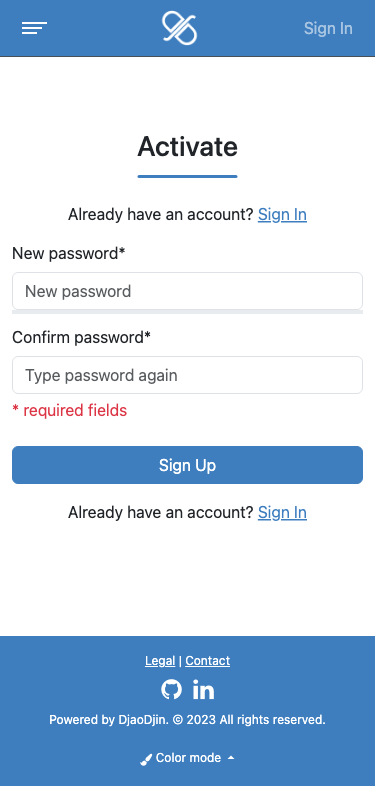
Task: Open the hamburger navigation menu
Action: [34, 28]
